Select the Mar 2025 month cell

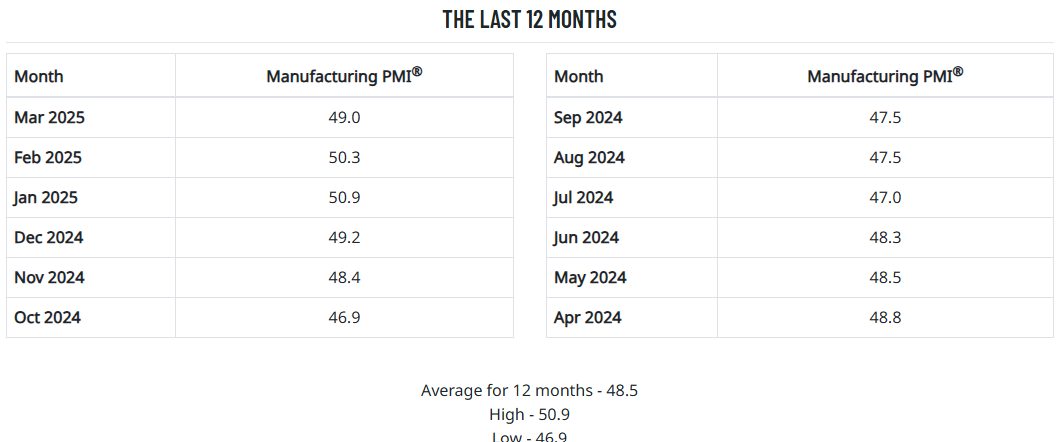pyautogui.click(x=49, y=118)
